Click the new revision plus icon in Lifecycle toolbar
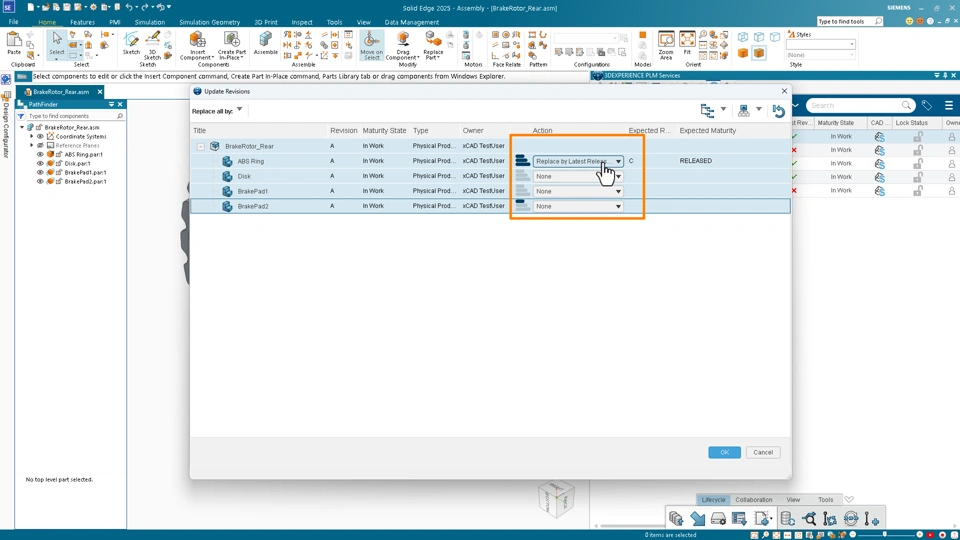The height and width of the screenshot is (540, 960). coord(872,519)
